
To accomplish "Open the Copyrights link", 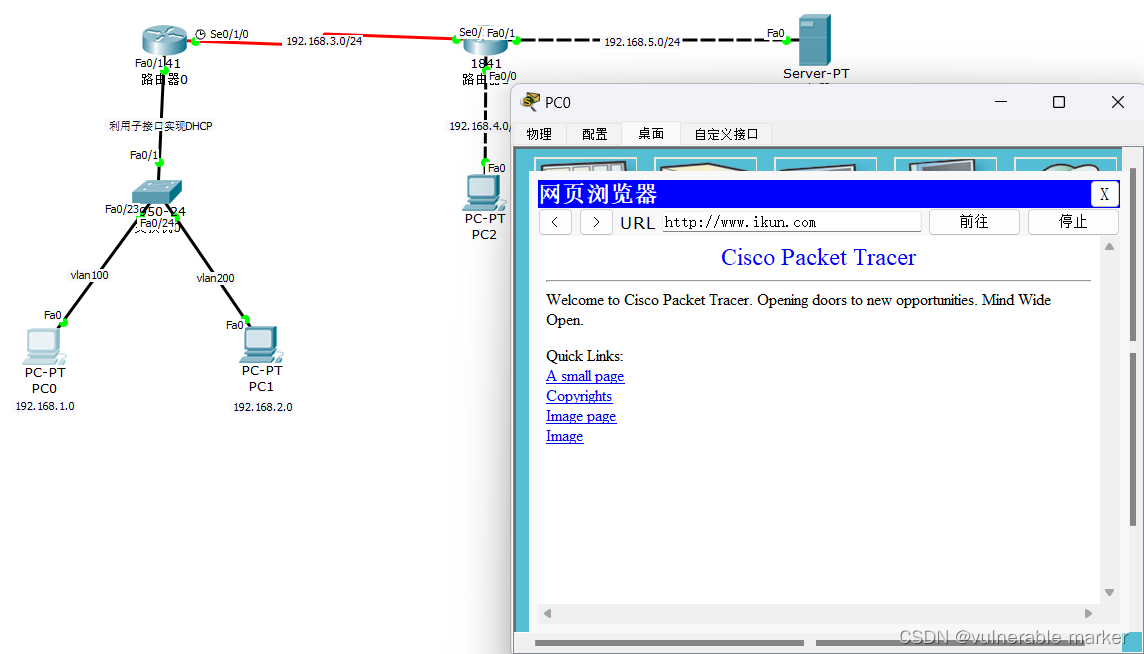I will click(x=579, y=396).
